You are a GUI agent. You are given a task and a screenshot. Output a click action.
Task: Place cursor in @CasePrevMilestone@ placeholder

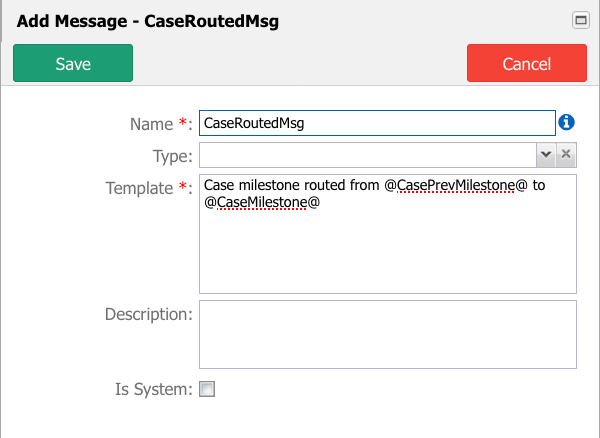coord(456,186)
